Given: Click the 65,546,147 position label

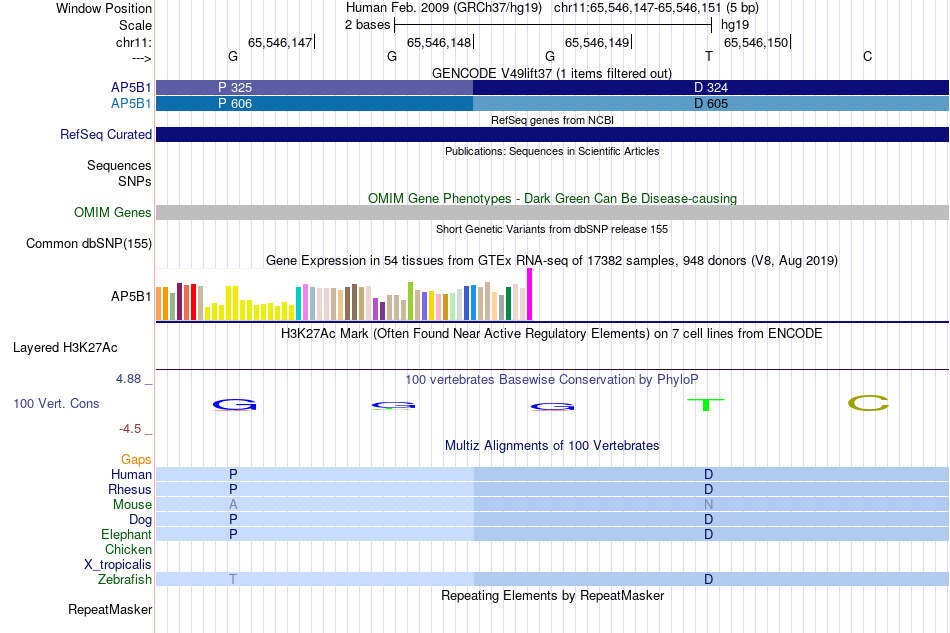Looking at the screenshot, I should point(280,42).
